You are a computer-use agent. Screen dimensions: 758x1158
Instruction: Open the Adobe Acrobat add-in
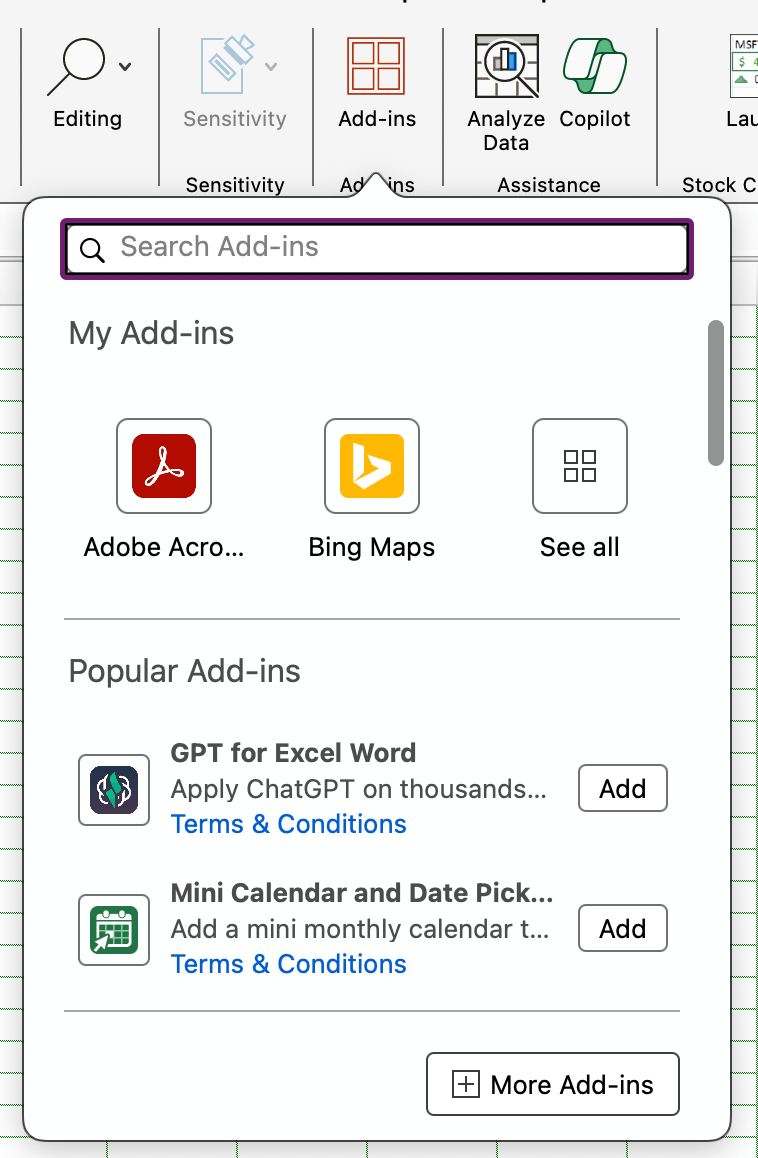pyautogui.click(x=164, y=466)
